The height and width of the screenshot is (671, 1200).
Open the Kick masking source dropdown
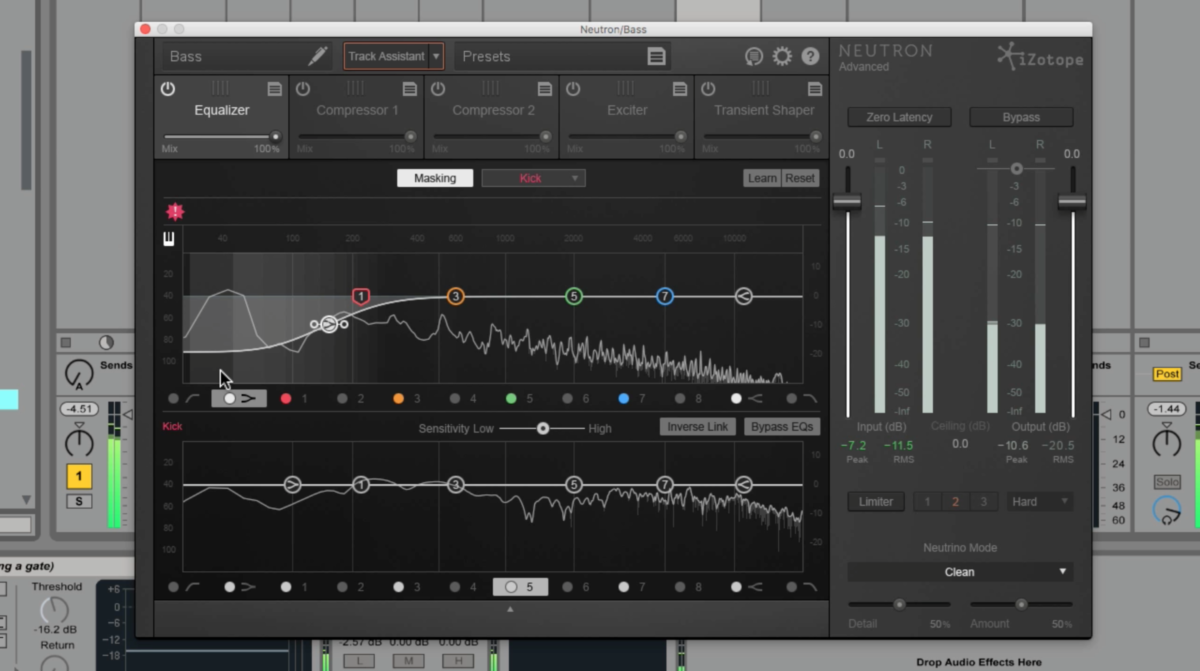534,178
